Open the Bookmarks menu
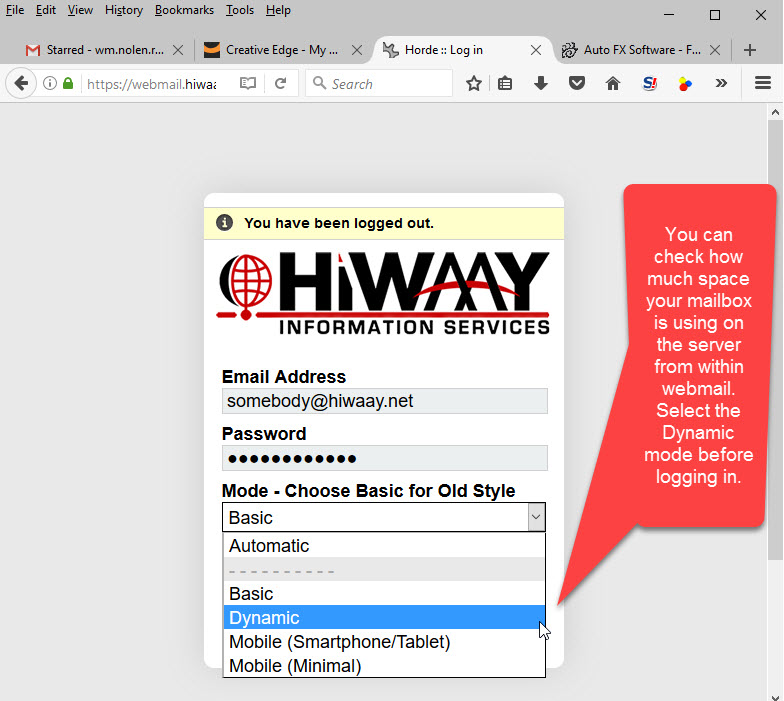 [184, 10]
